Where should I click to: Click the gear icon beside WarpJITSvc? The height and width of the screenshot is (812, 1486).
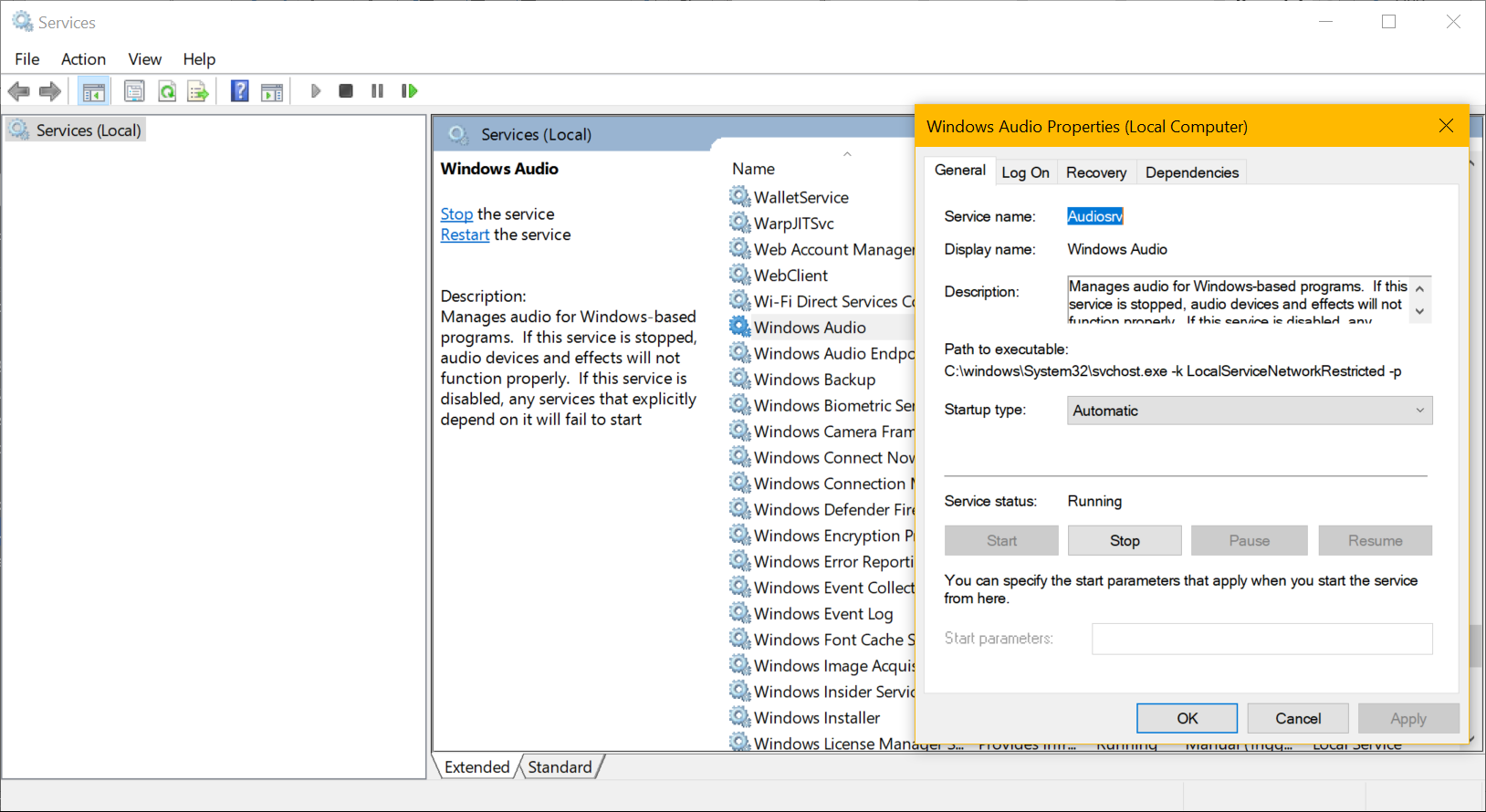(740, 223)
